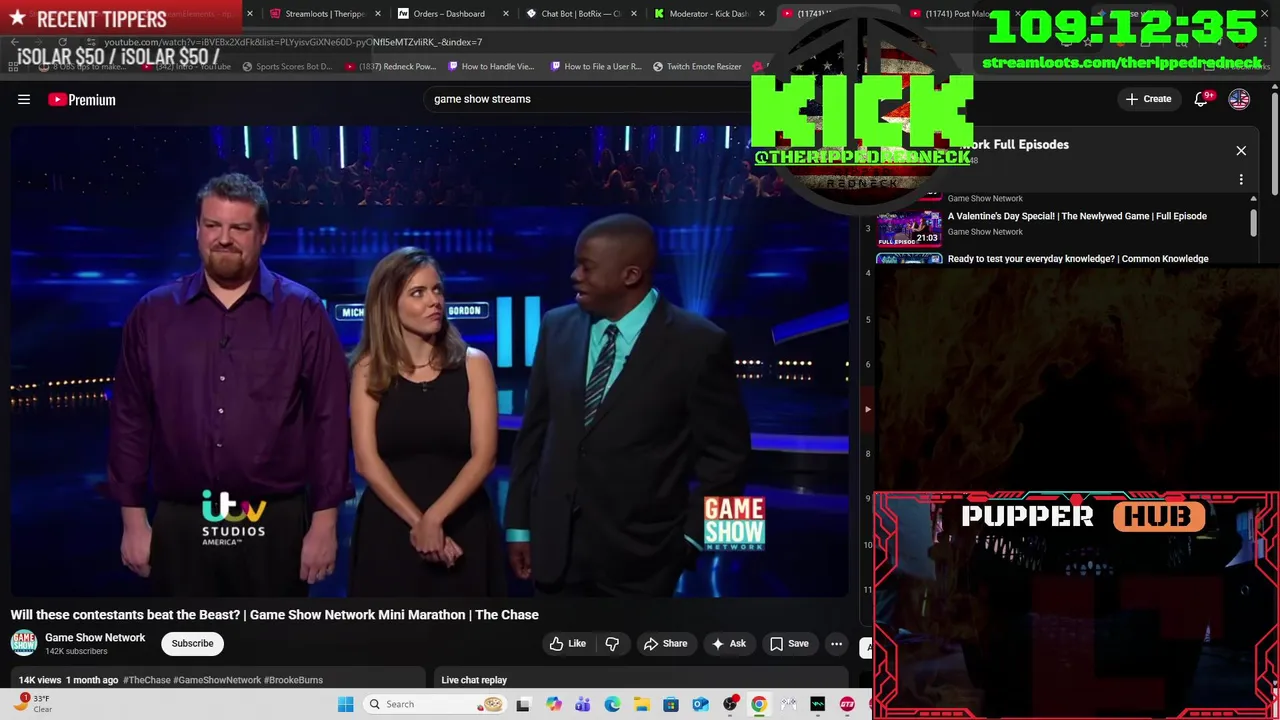
Task: Click the video player to pause
Action: 430,360
